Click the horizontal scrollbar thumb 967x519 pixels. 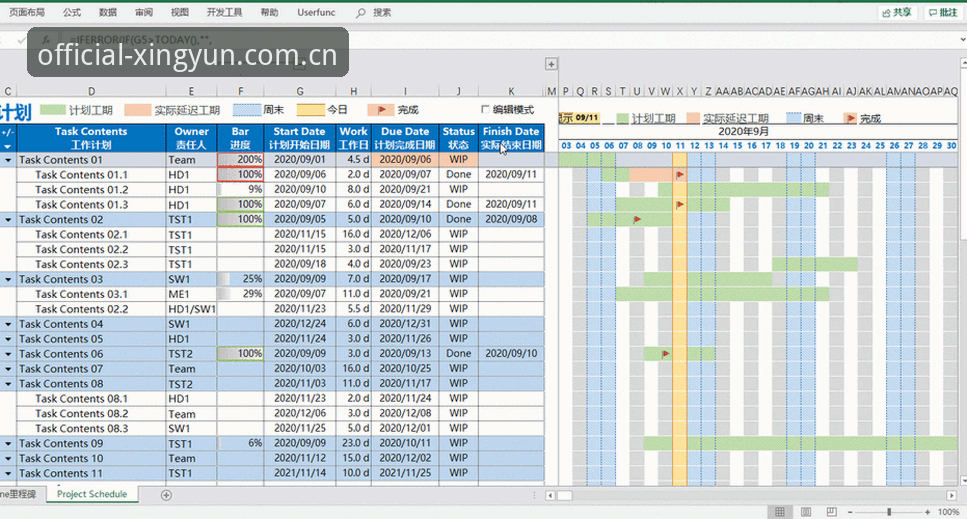point(564,495)
